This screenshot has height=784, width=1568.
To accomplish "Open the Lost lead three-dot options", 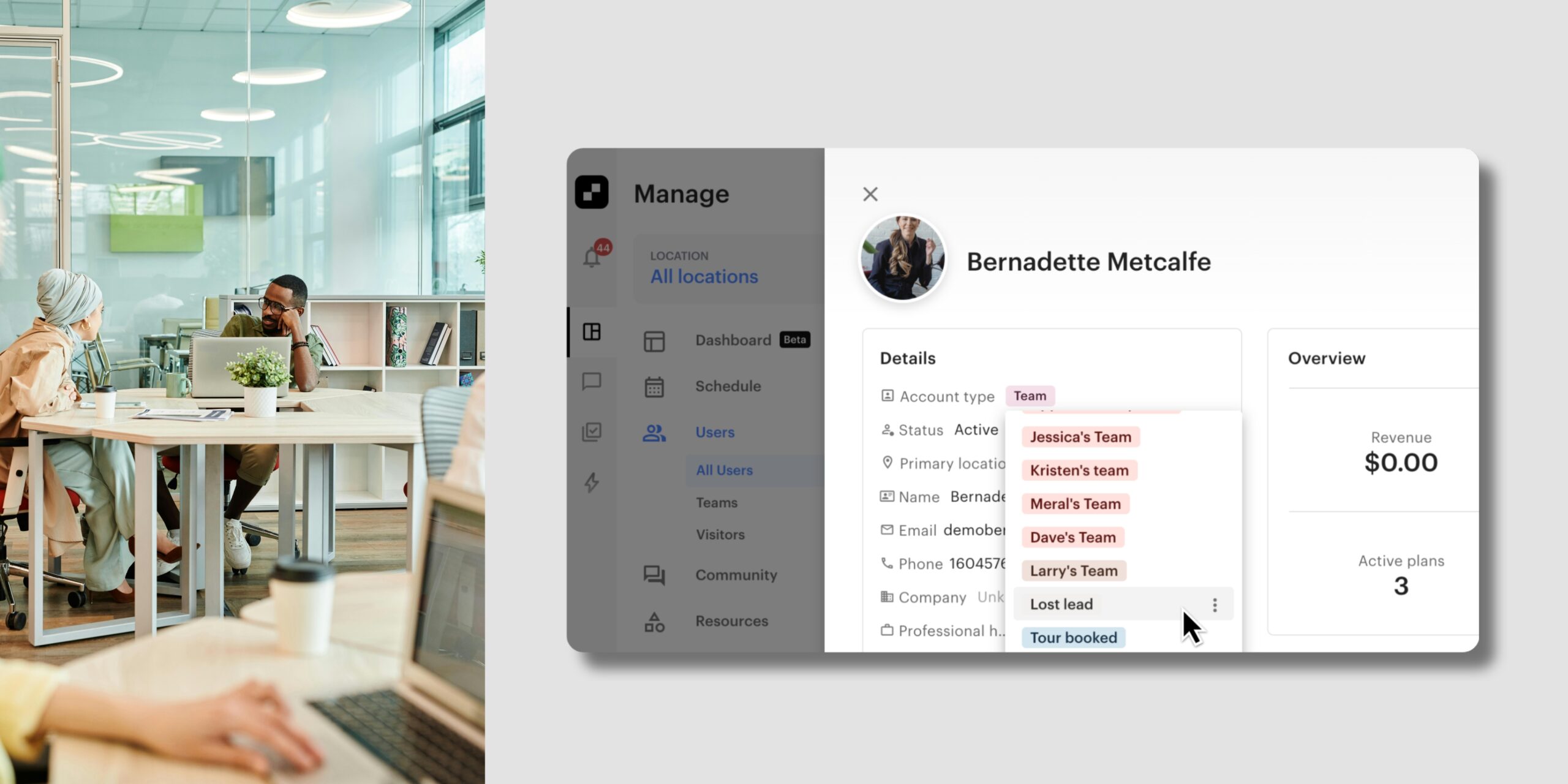I will coord(1215,605).
